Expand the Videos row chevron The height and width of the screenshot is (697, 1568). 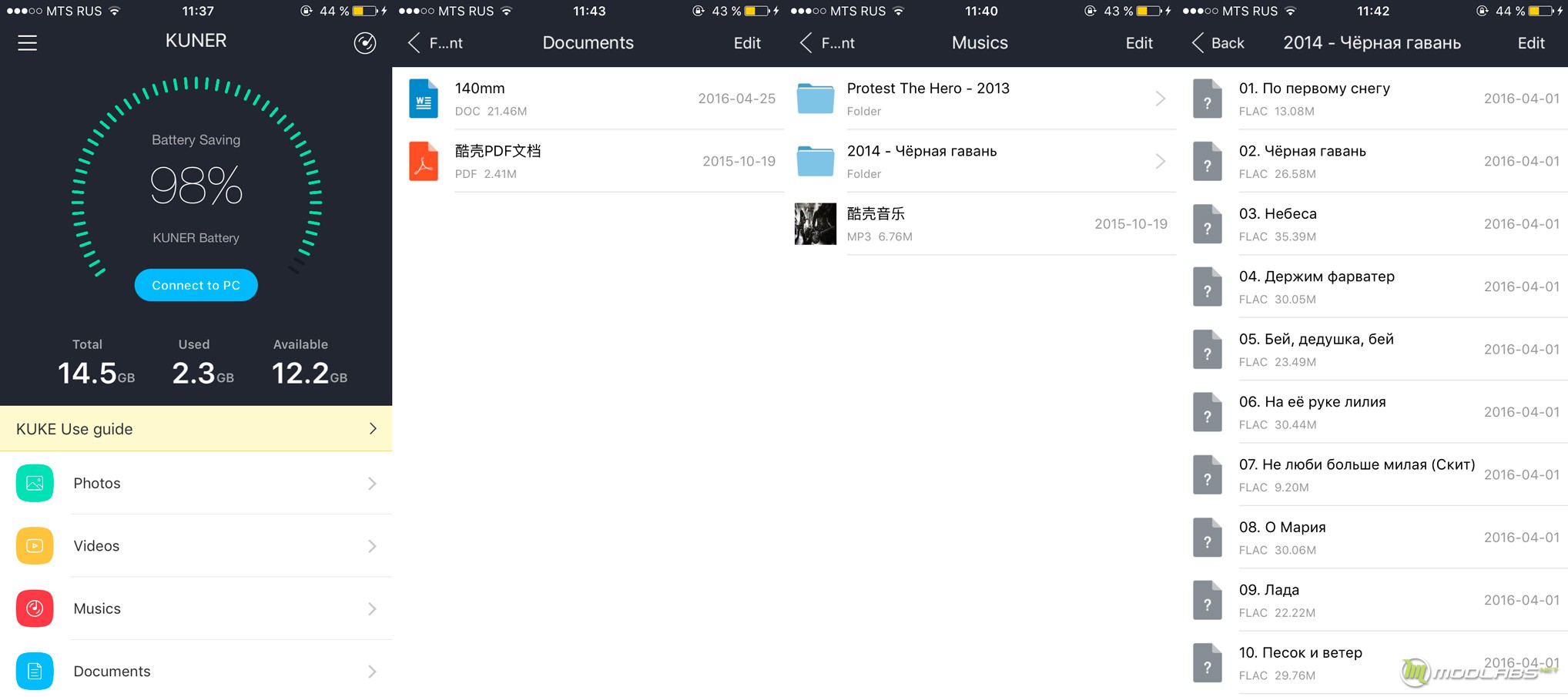372,546
